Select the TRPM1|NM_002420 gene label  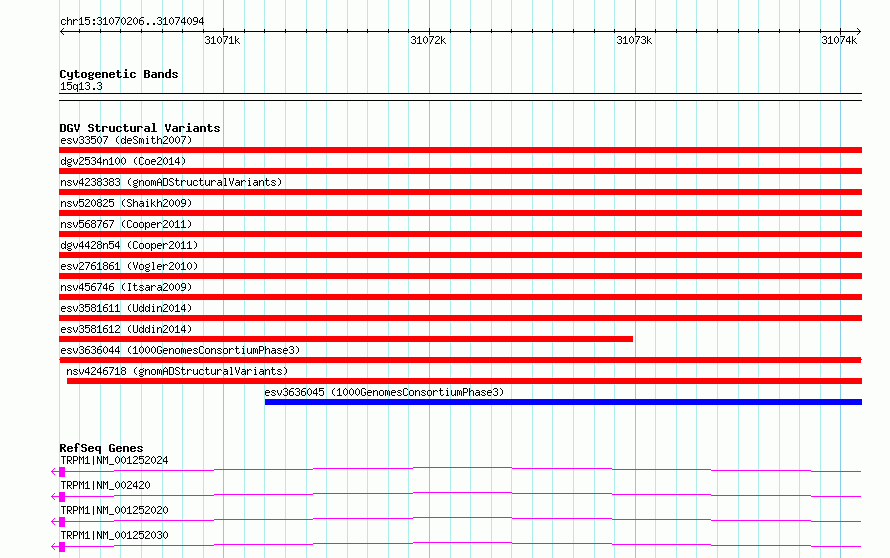[105, 485]
